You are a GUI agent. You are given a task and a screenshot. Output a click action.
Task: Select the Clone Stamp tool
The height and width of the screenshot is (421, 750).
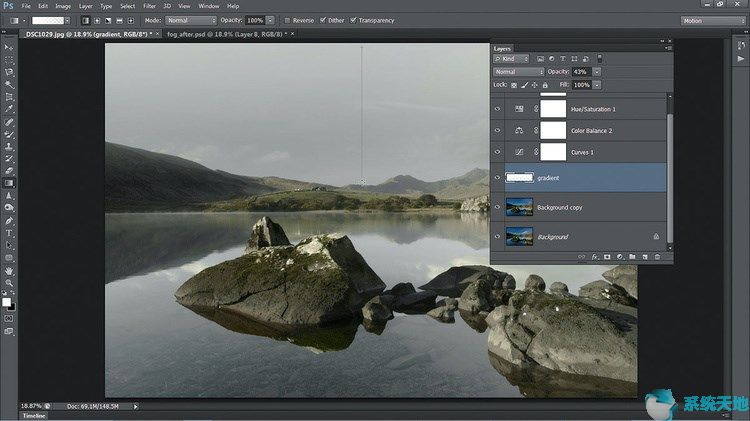[9, 146]
